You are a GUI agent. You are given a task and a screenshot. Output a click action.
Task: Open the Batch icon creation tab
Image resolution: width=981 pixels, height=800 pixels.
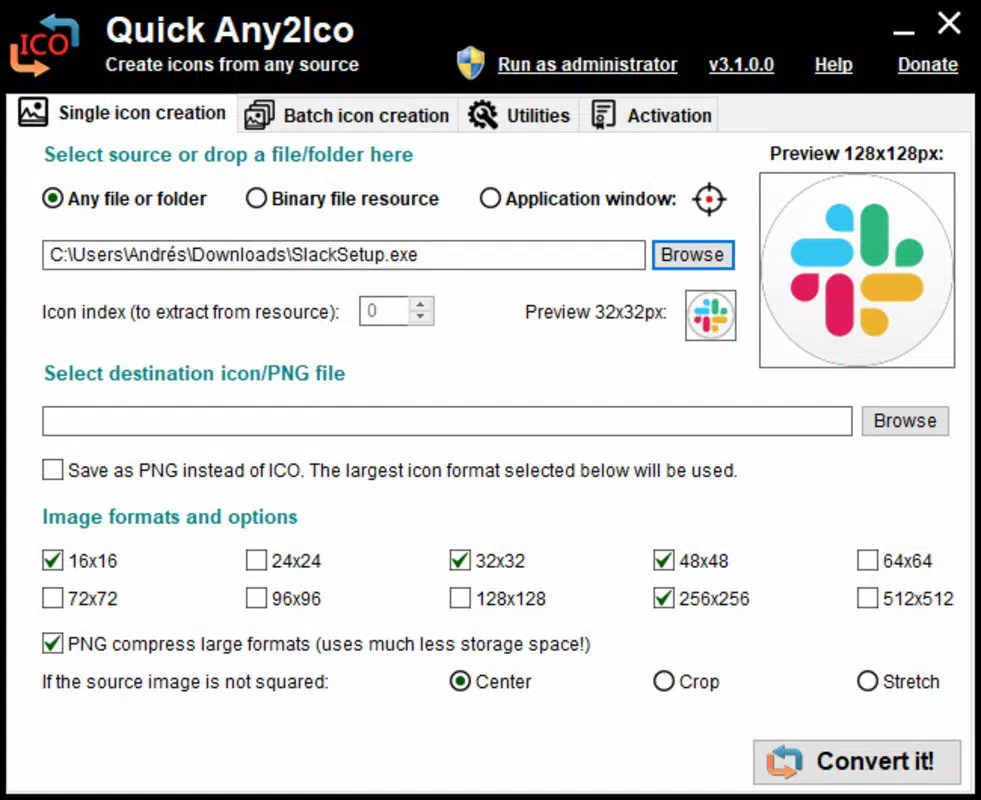click(x=348, y=116)
